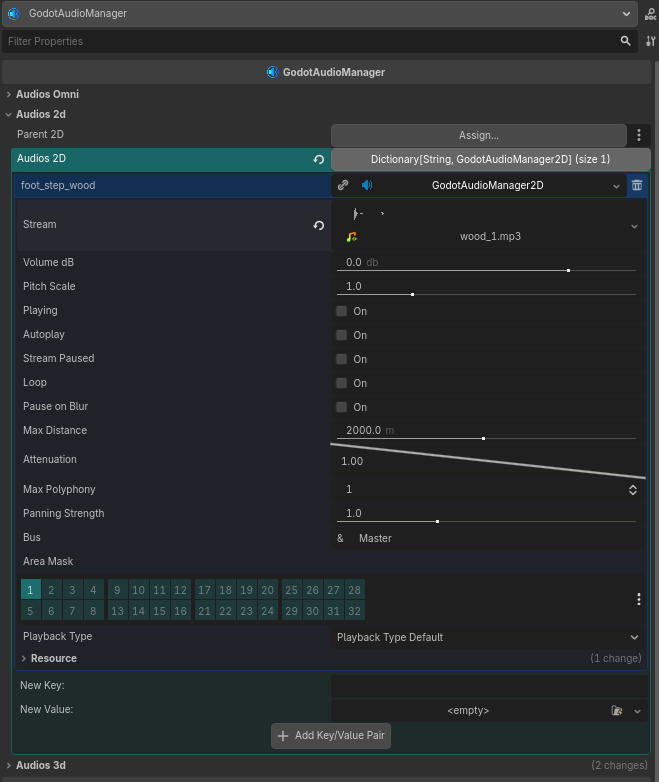Click the Area Mask label
Viewport: 659px width, 782px height.
[x=48, y=562]
